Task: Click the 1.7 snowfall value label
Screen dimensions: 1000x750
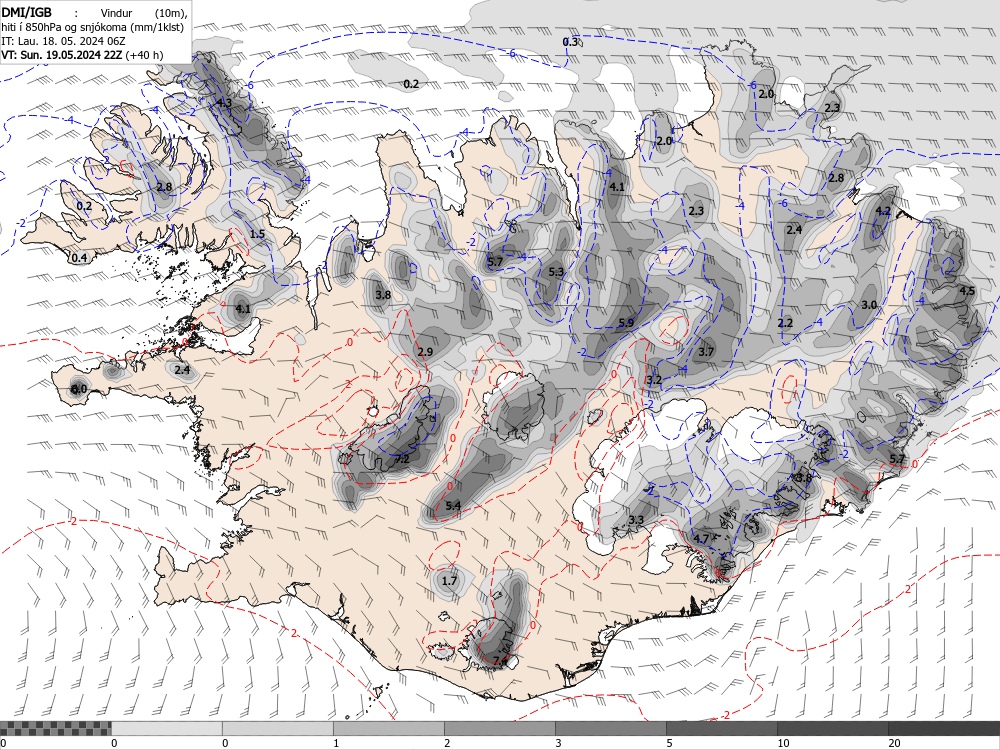Action: tap(450, 580)
